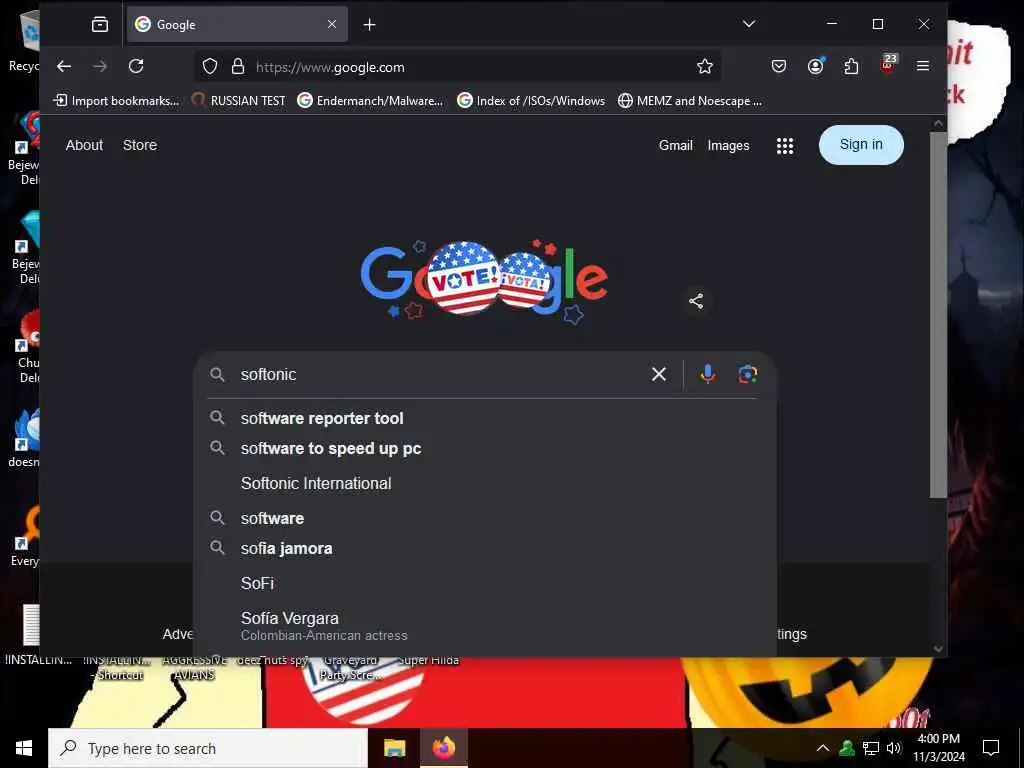Open the Gmail link

tap(675, 145)
